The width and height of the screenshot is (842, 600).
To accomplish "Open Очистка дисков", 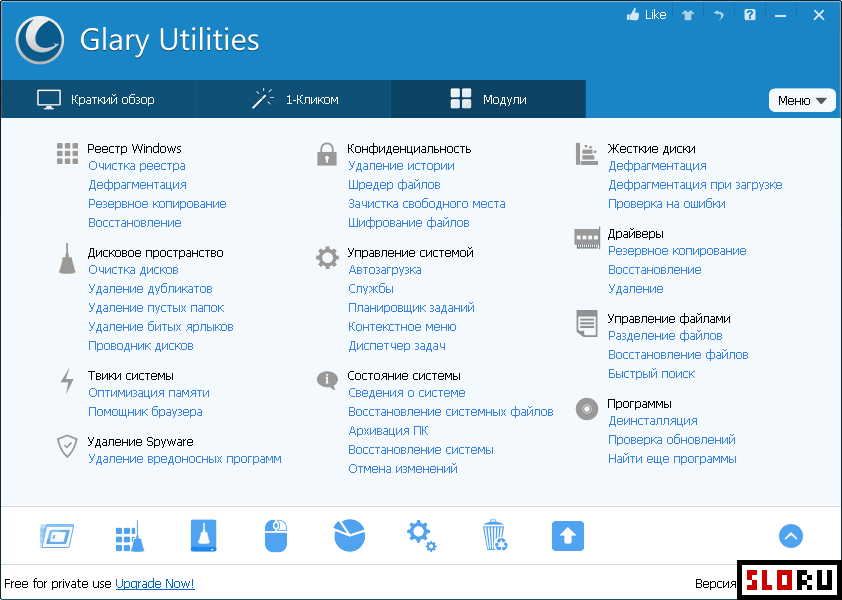I will click(x=133, y=270).
